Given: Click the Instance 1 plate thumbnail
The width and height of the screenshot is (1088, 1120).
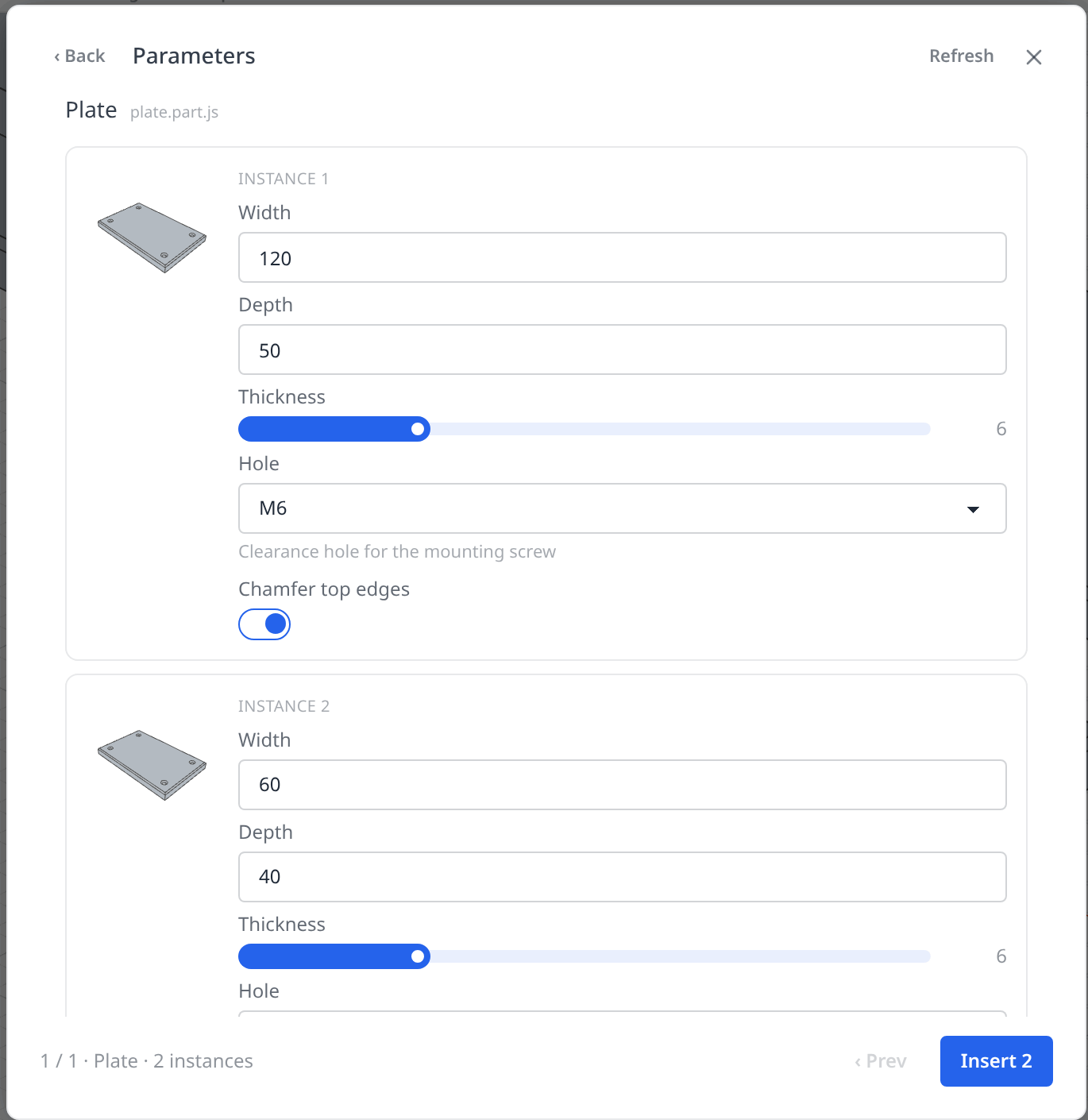Looking at the screenshot, I should click(x=152, y=237).
